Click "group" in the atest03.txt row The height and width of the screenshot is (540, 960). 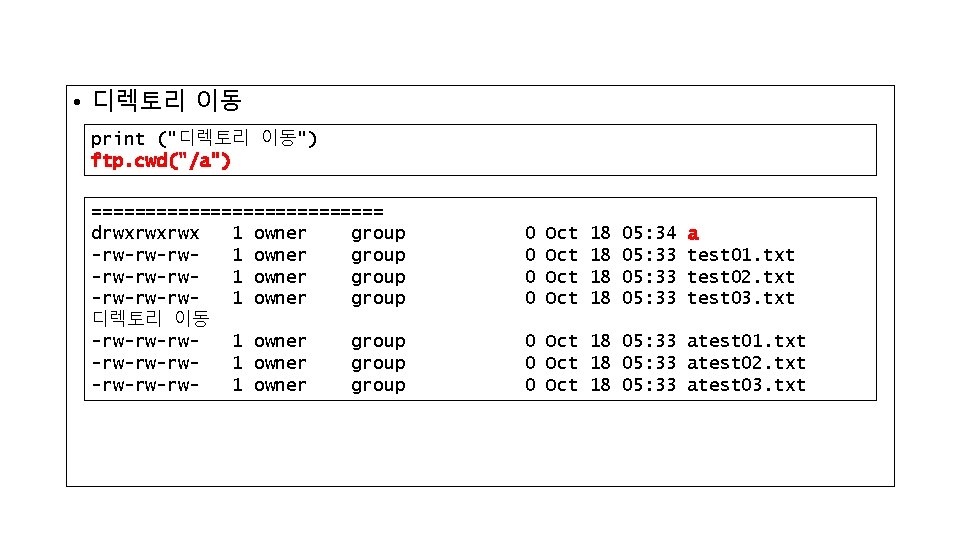pos(378,385)
